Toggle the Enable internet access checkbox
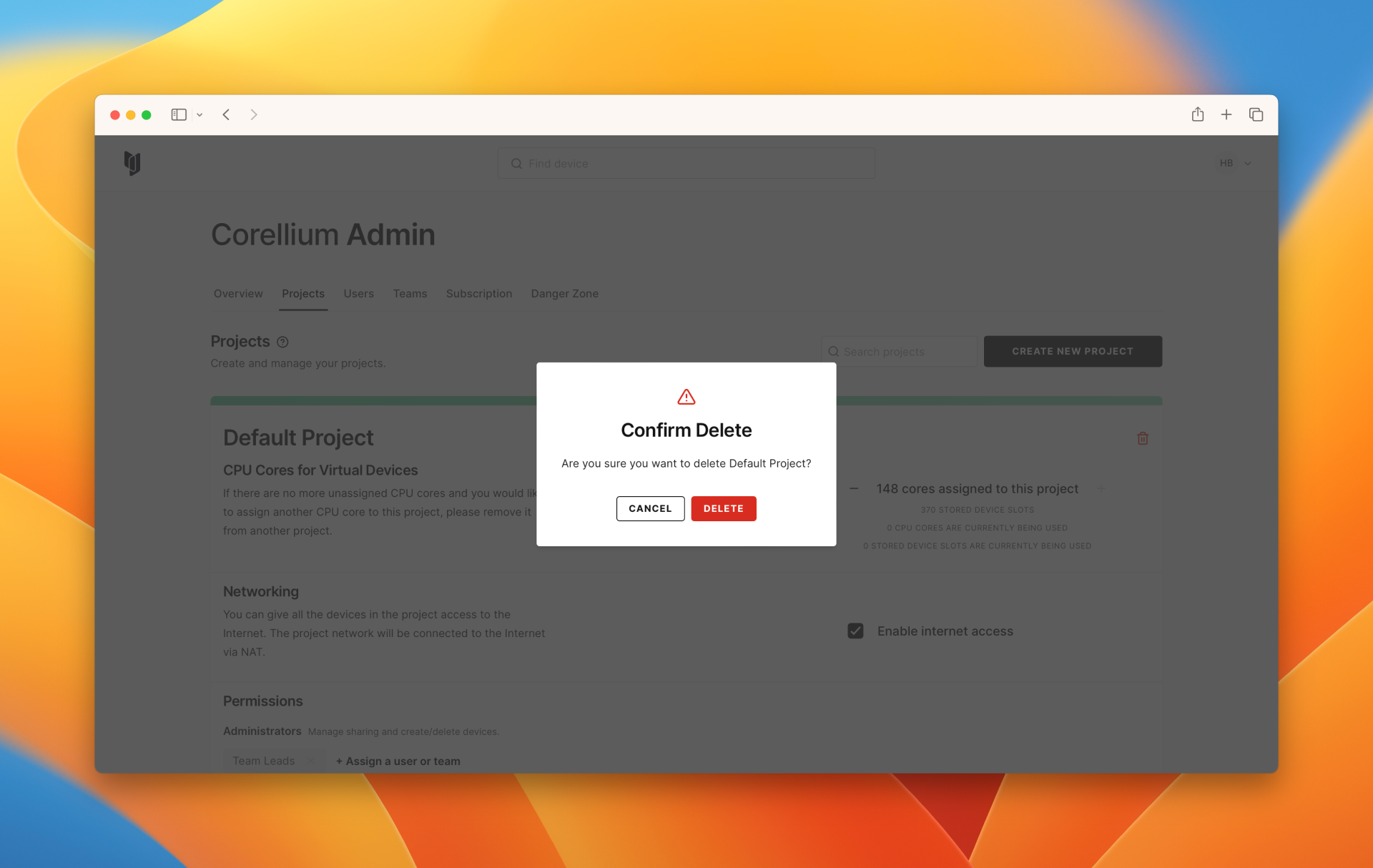 (856, 631)
